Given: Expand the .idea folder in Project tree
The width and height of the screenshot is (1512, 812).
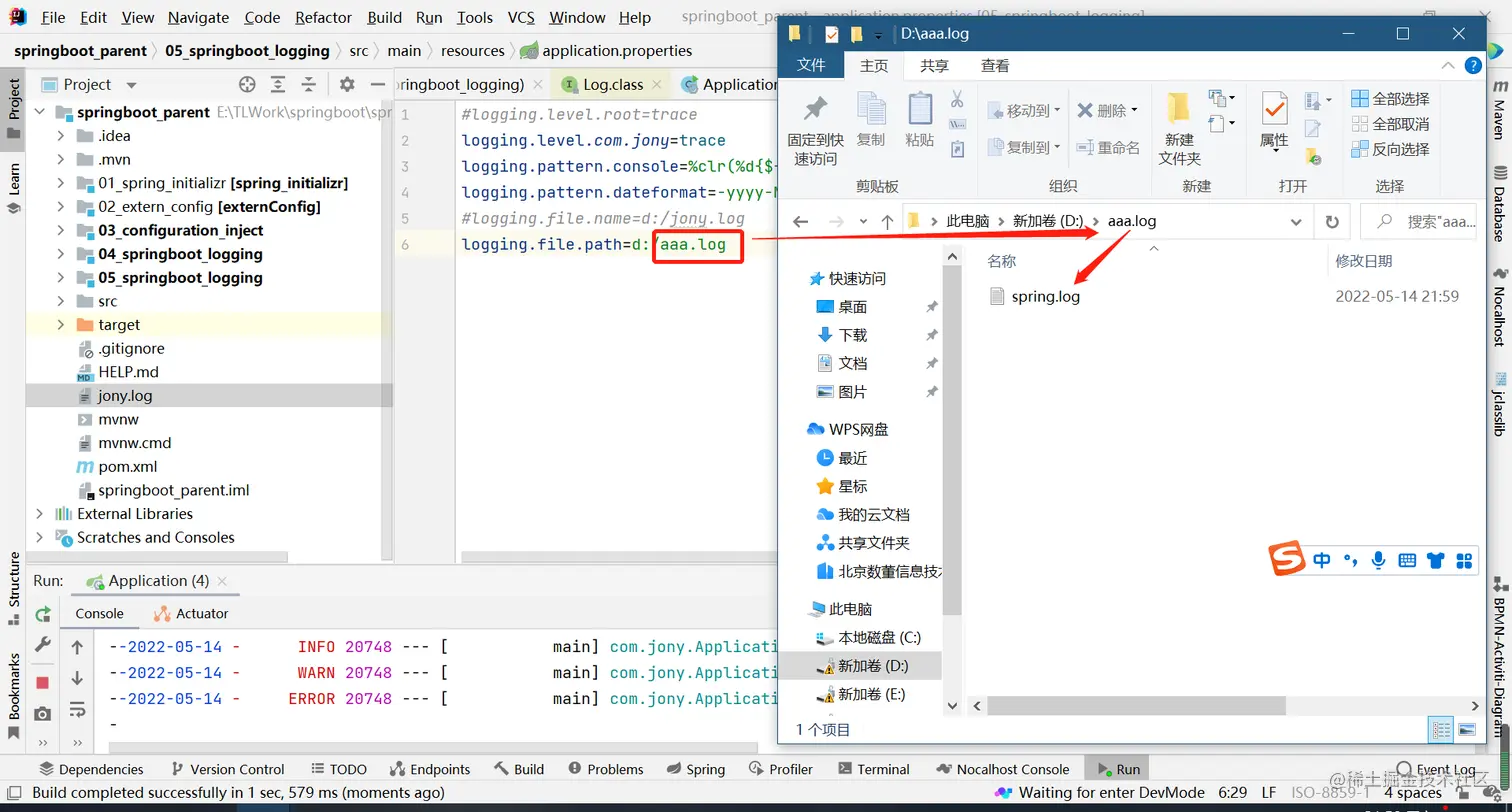Looking at the screenshot, I should (x=61, y=136).
